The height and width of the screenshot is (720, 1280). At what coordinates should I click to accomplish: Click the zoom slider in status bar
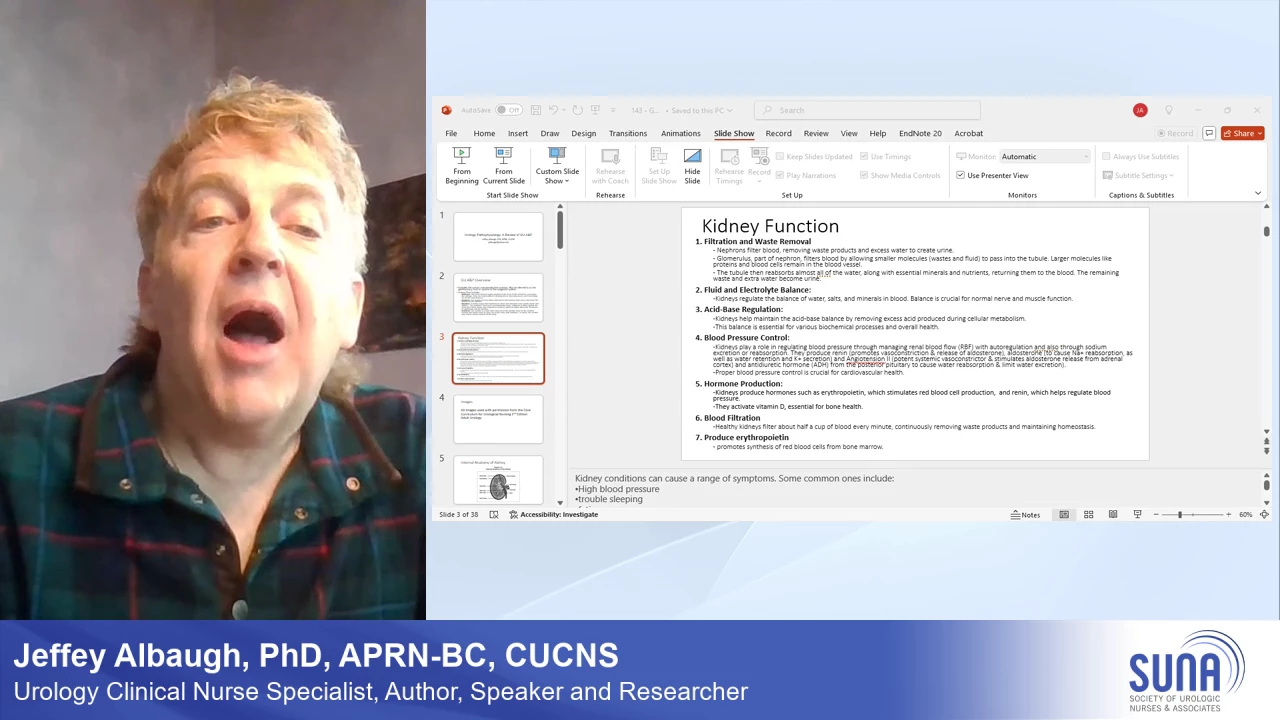tap(1180, 515)
